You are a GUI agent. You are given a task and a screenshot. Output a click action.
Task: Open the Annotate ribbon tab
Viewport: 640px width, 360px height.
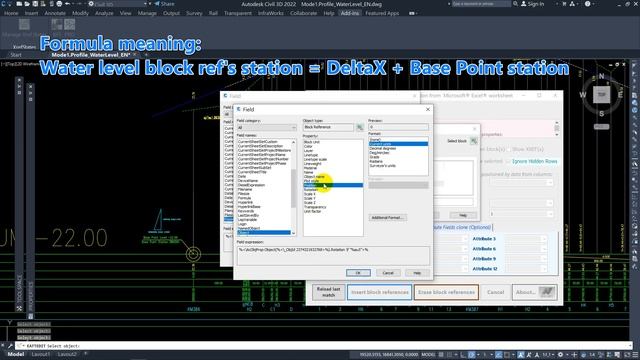55,13
